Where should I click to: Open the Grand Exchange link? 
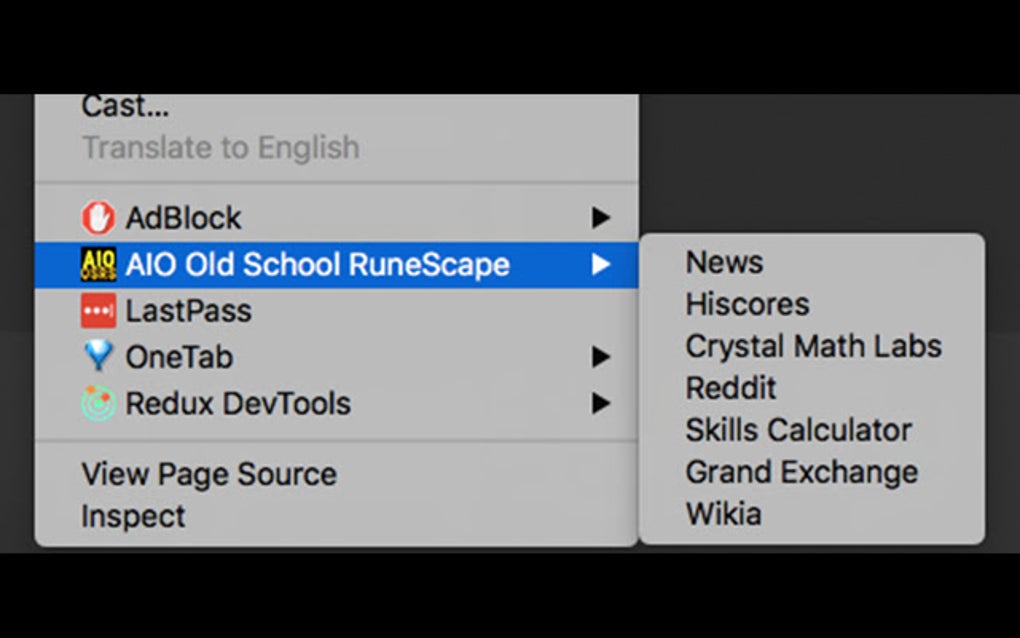click(x=800, y=471)
